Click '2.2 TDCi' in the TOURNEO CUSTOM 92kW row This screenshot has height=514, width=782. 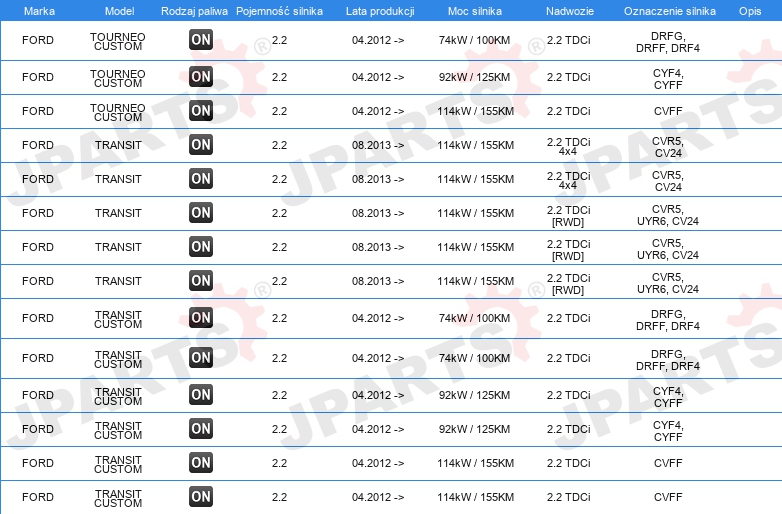(569, 77)
